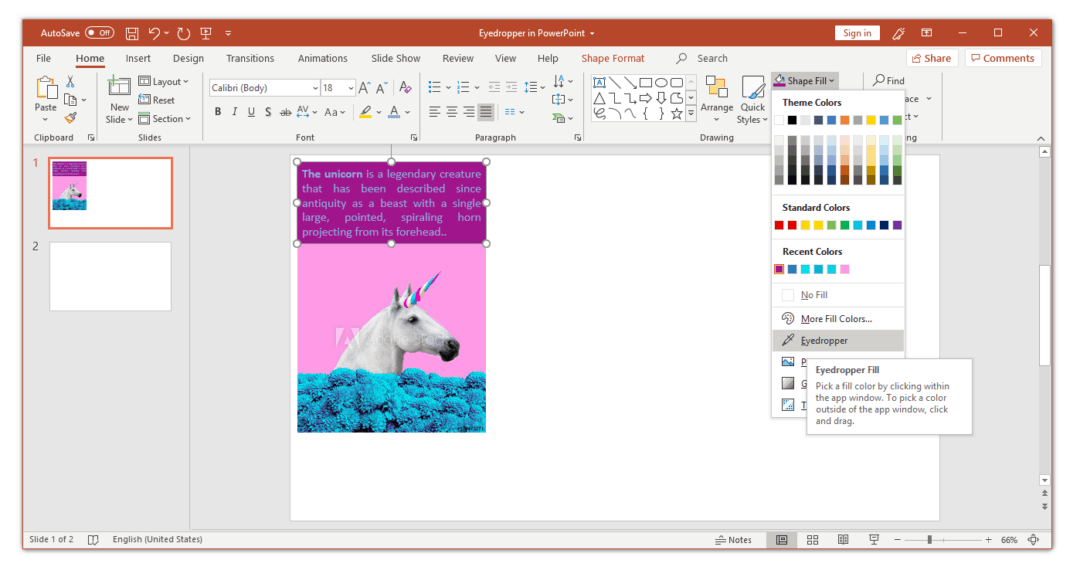
Task: Toggle the AutoSave switch
Action: [x=99, y=32]
